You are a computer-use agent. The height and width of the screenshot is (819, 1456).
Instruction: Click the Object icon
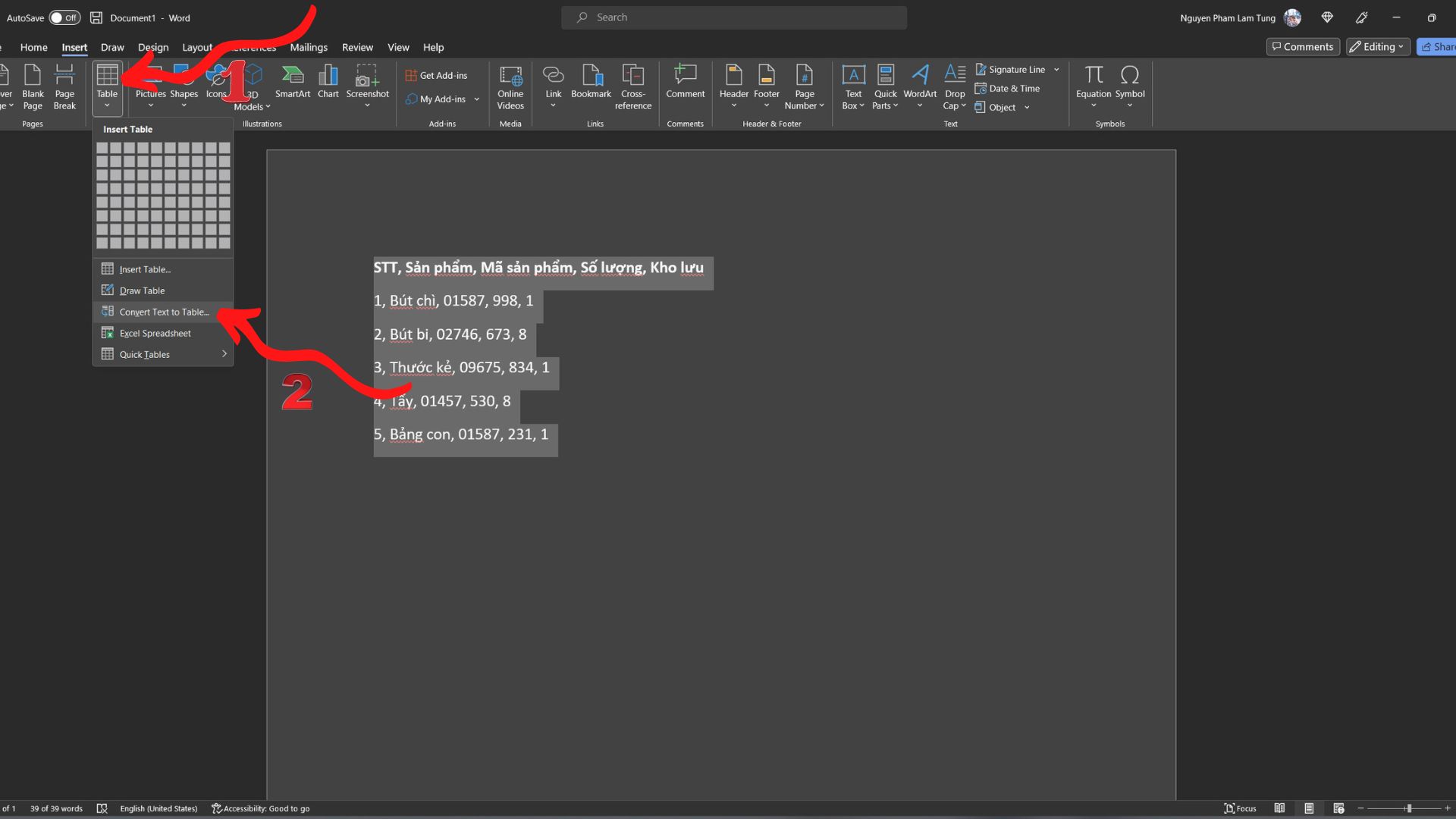(981, 108)
